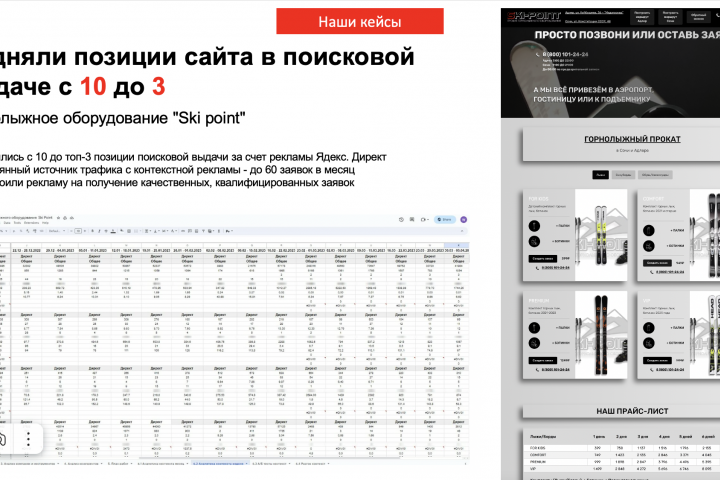Click the order button in COMFORT card
This screenshot has height=480, width=720.
click(x=657, y=263)
